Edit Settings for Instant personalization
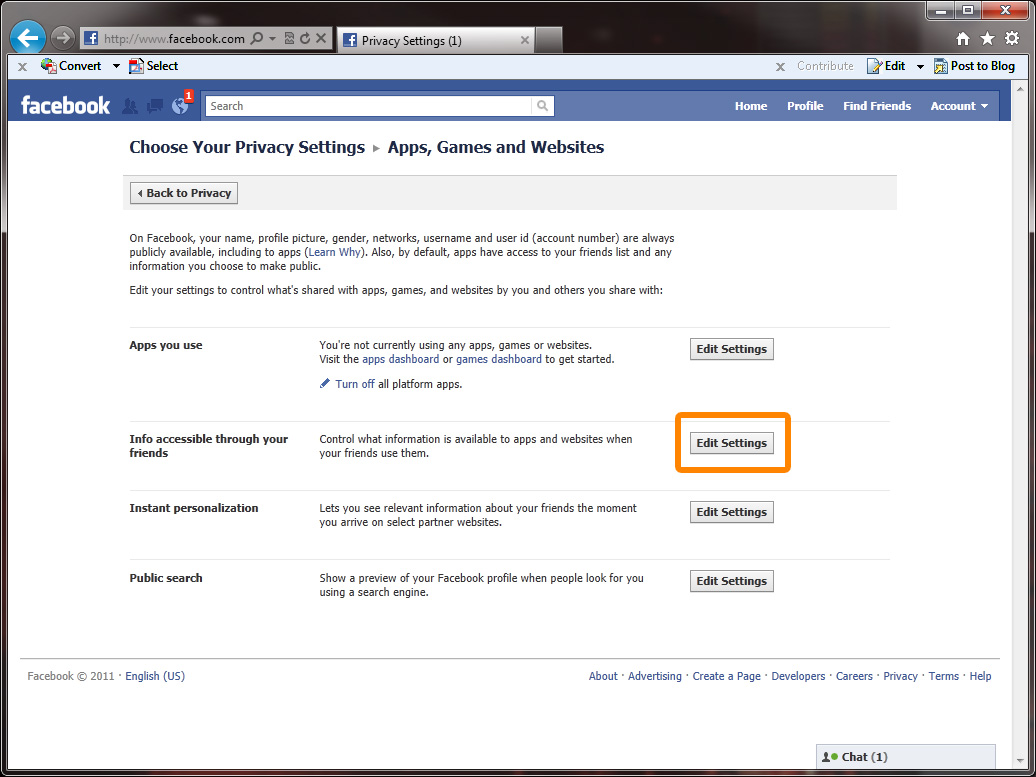Viewport: 1036px width, 777px height. [731, 512]
